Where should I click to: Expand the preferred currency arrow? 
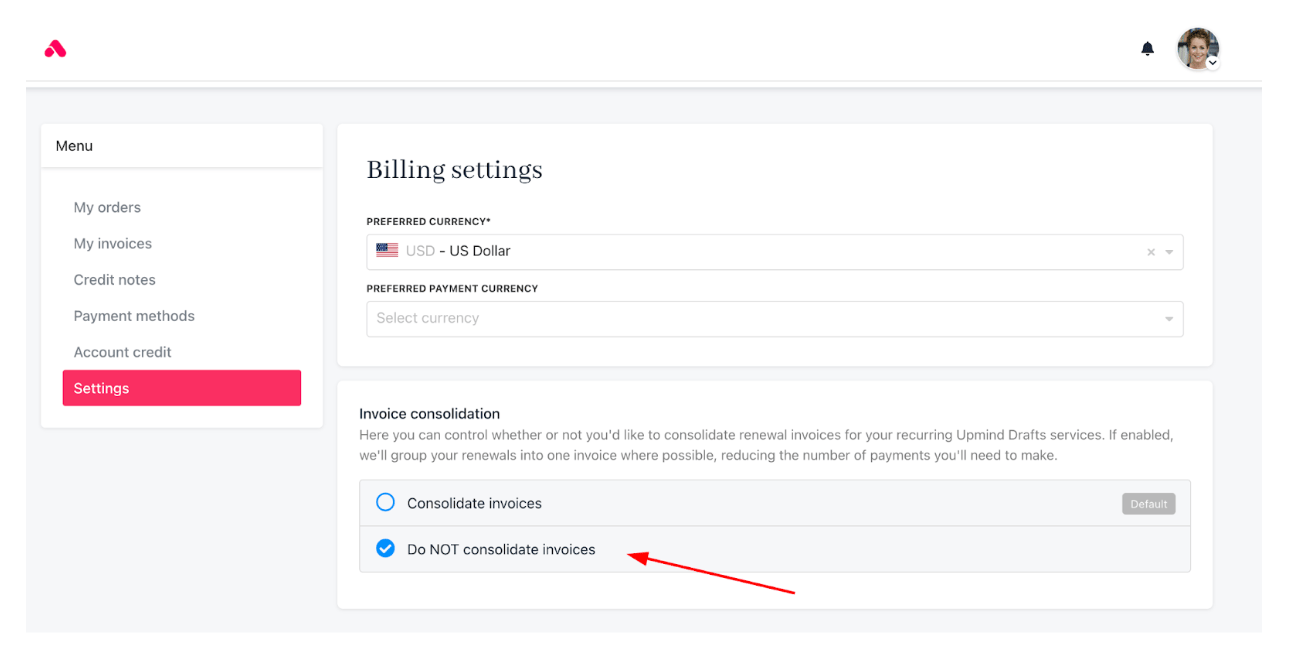[x=1169, y=252]
